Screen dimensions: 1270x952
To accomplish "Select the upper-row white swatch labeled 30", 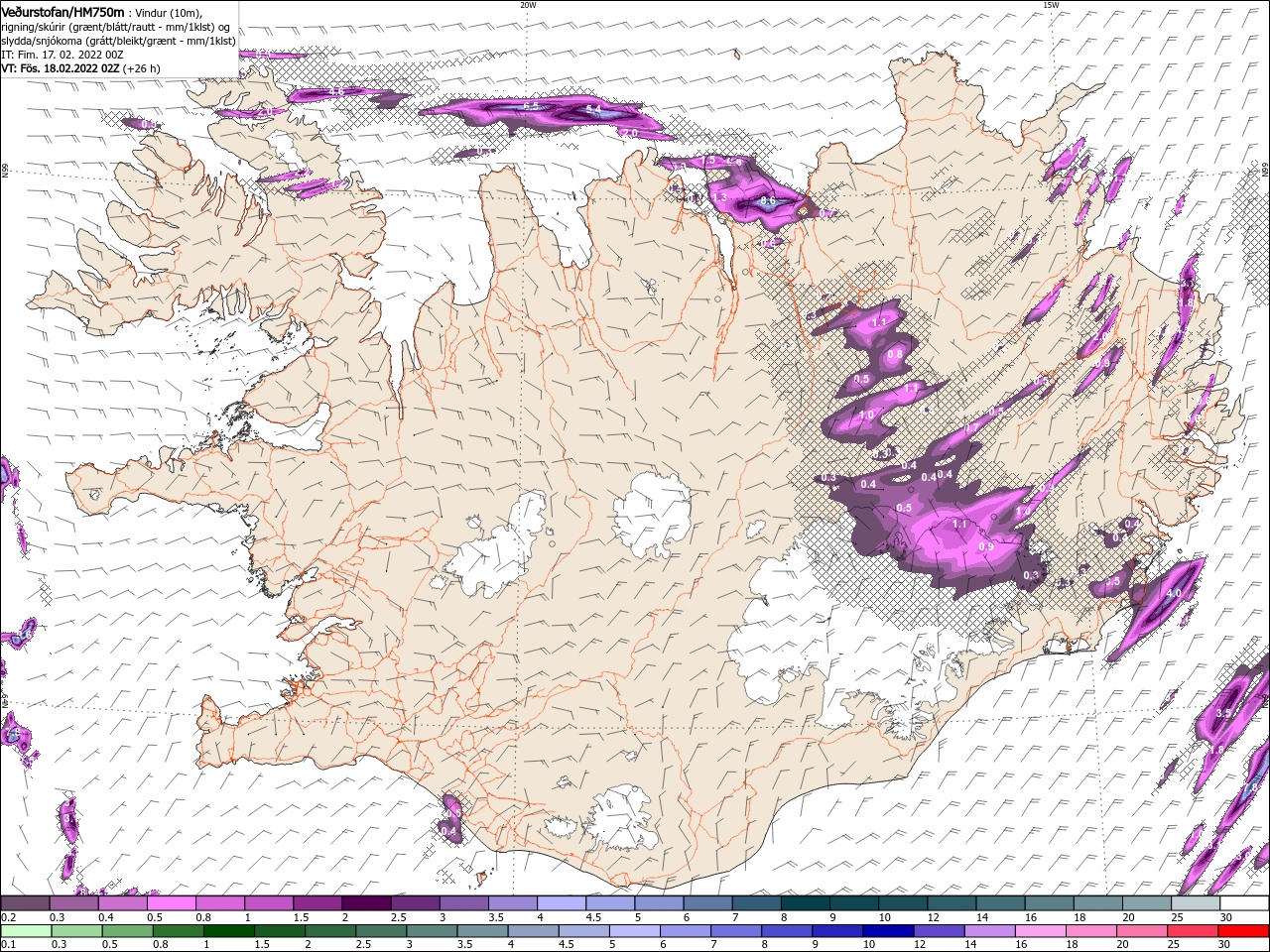I will (x=1244, y=903).
